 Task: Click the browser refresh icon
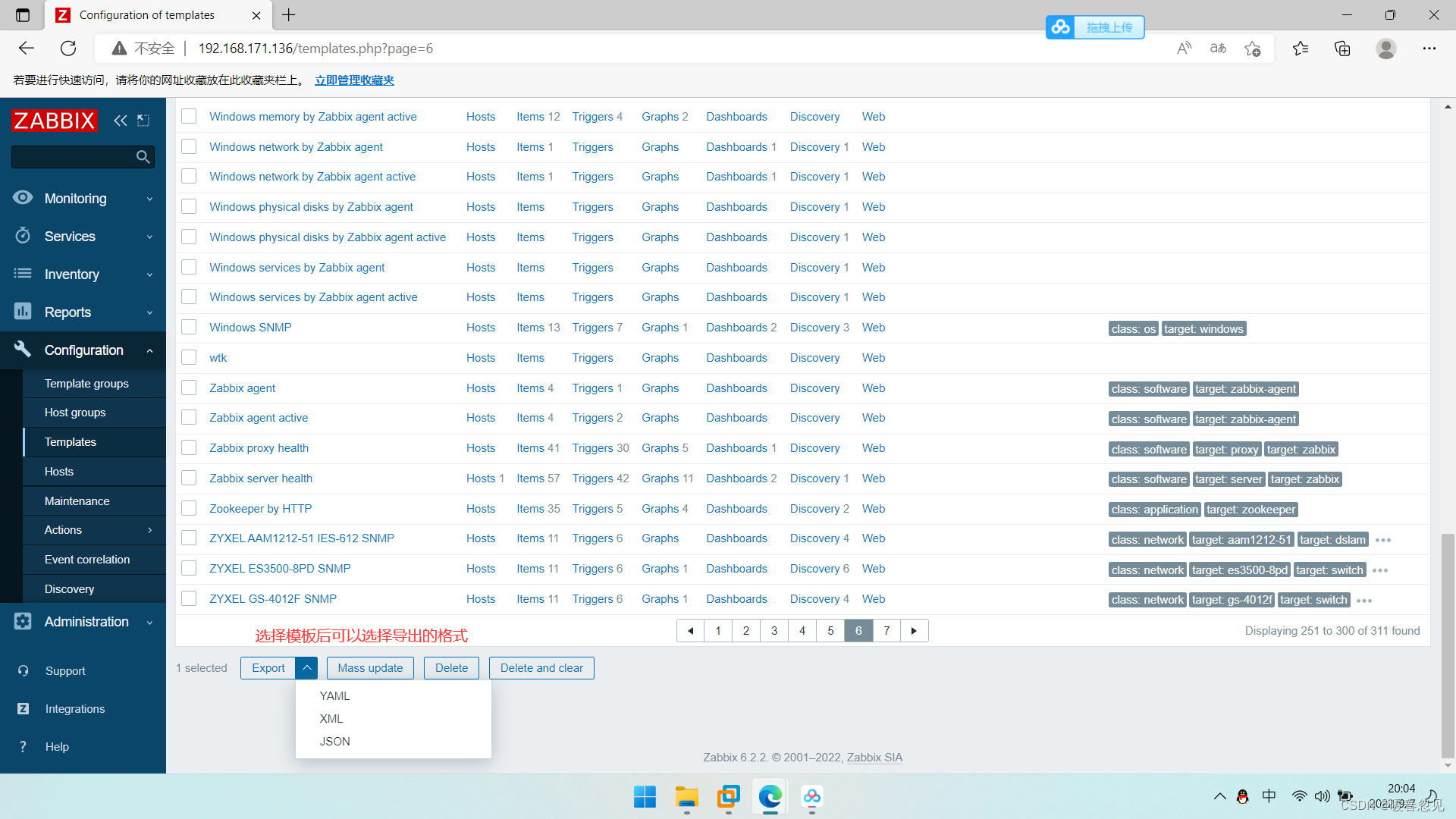(x=68, y=49)
